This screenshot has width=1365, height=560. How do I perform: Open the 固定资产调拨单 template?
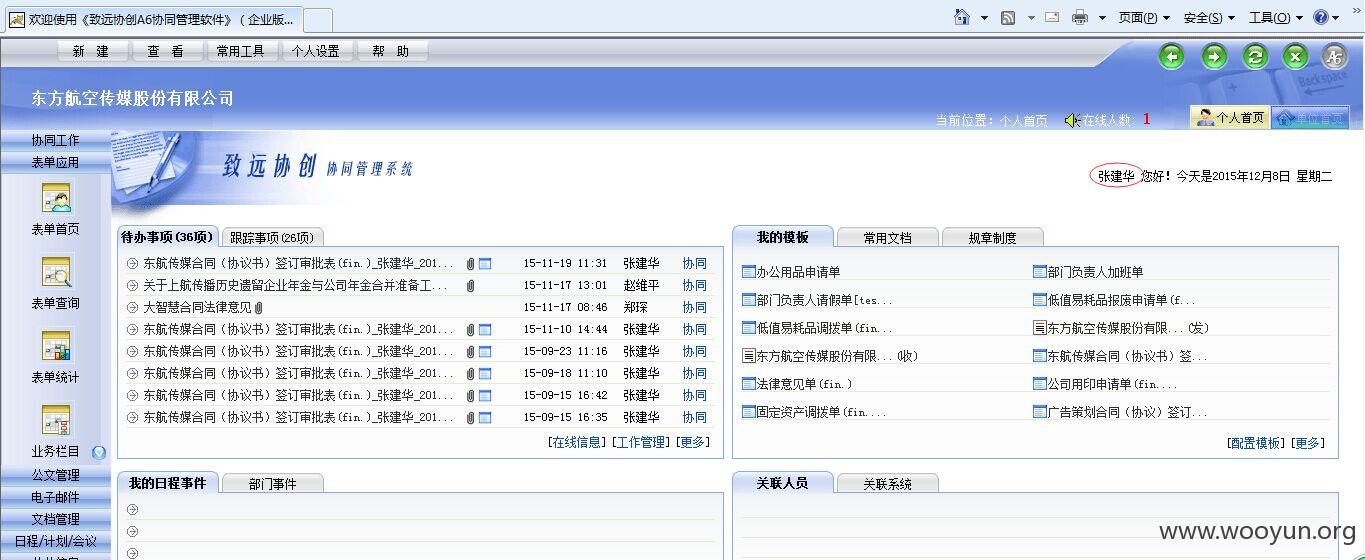click(x=821, y=412)
